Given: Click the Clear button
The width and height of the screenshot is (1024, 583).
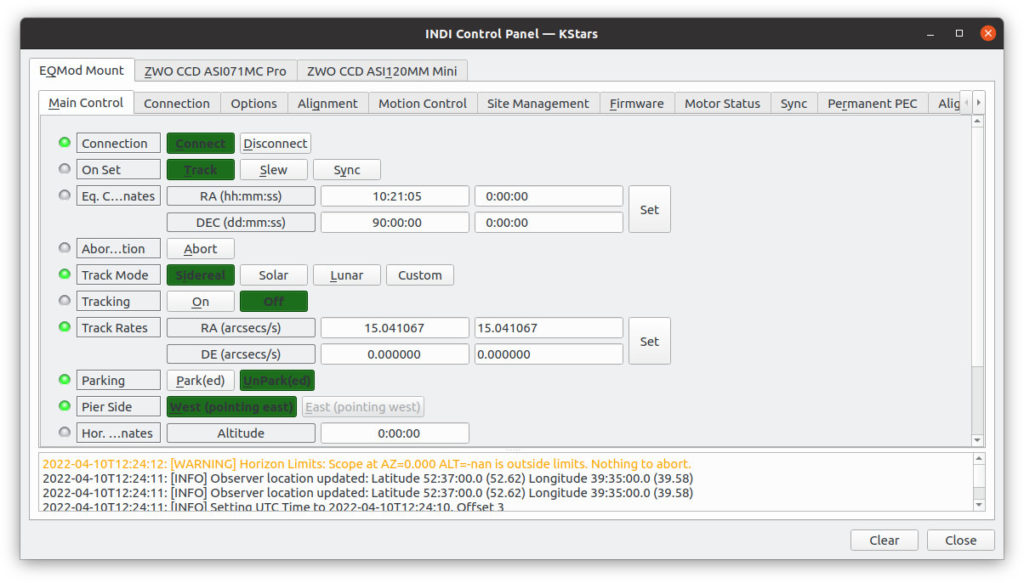Looking at the screenshot, I should coord(884,541).
